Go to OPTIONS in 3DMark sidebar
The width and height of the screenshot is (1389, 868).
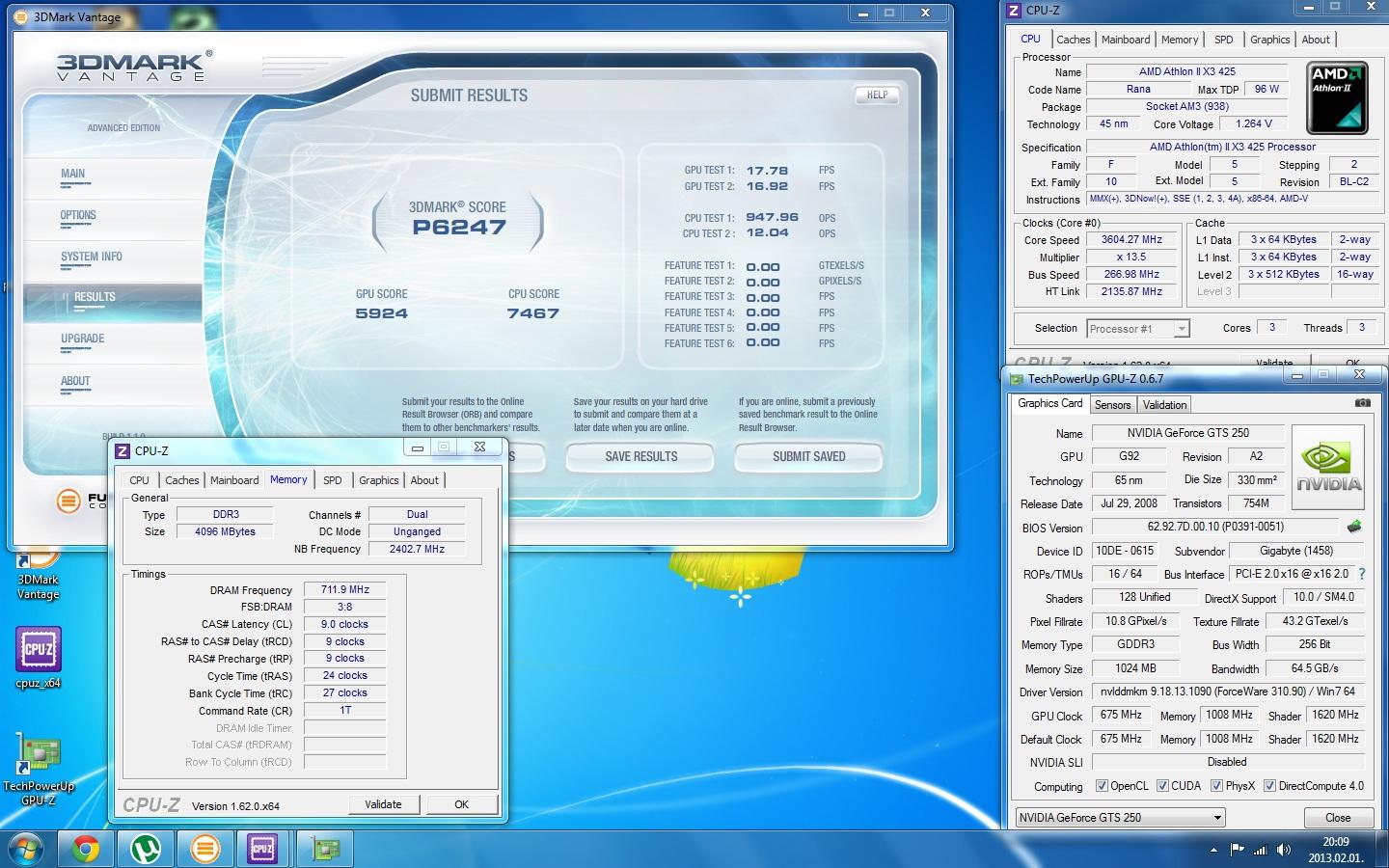click(x=78, y=216)
